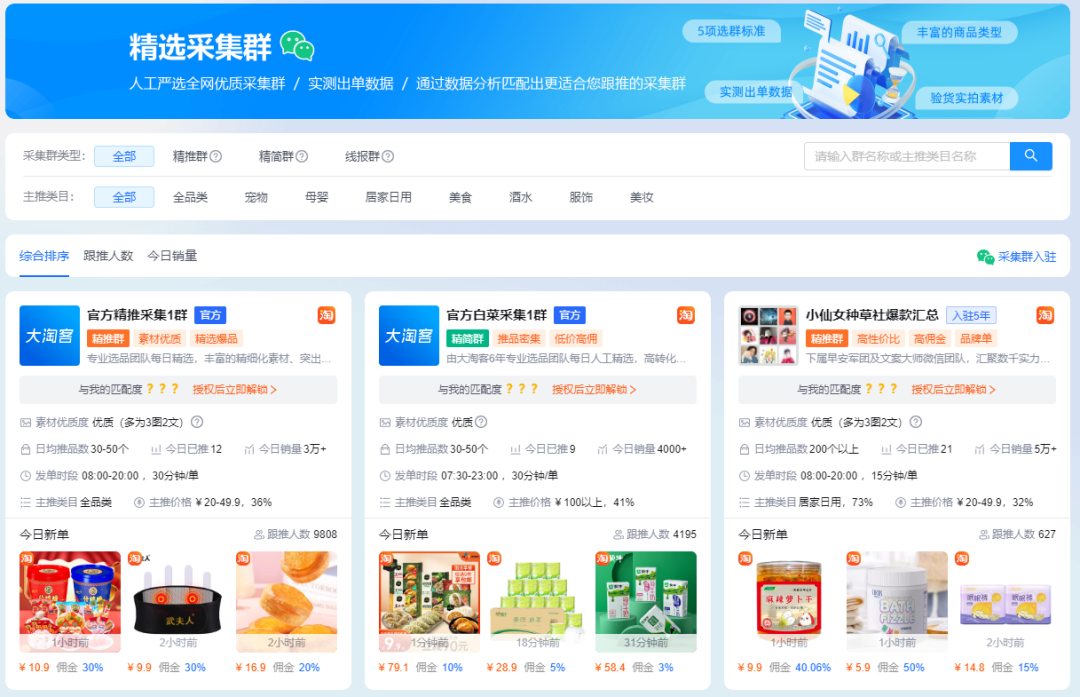Filter category by 全品类
The height and width of the screenshot is (697, 1080).
point(190,197)
